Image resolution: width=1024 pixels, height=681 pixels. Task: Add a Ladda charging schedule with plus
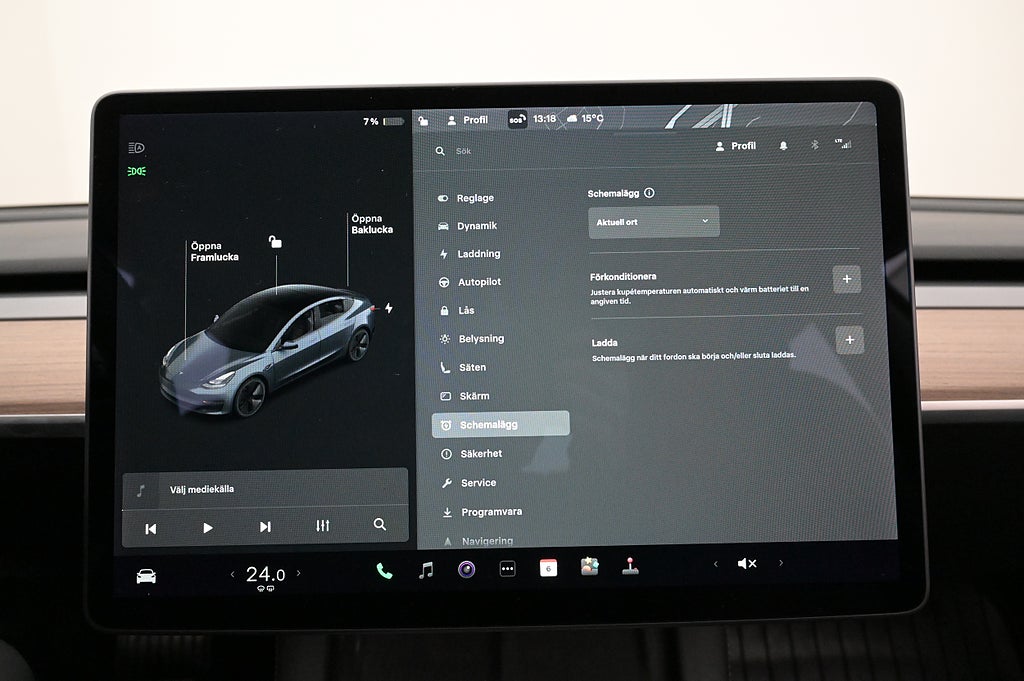pyautogui.click(x=849, y=340)
